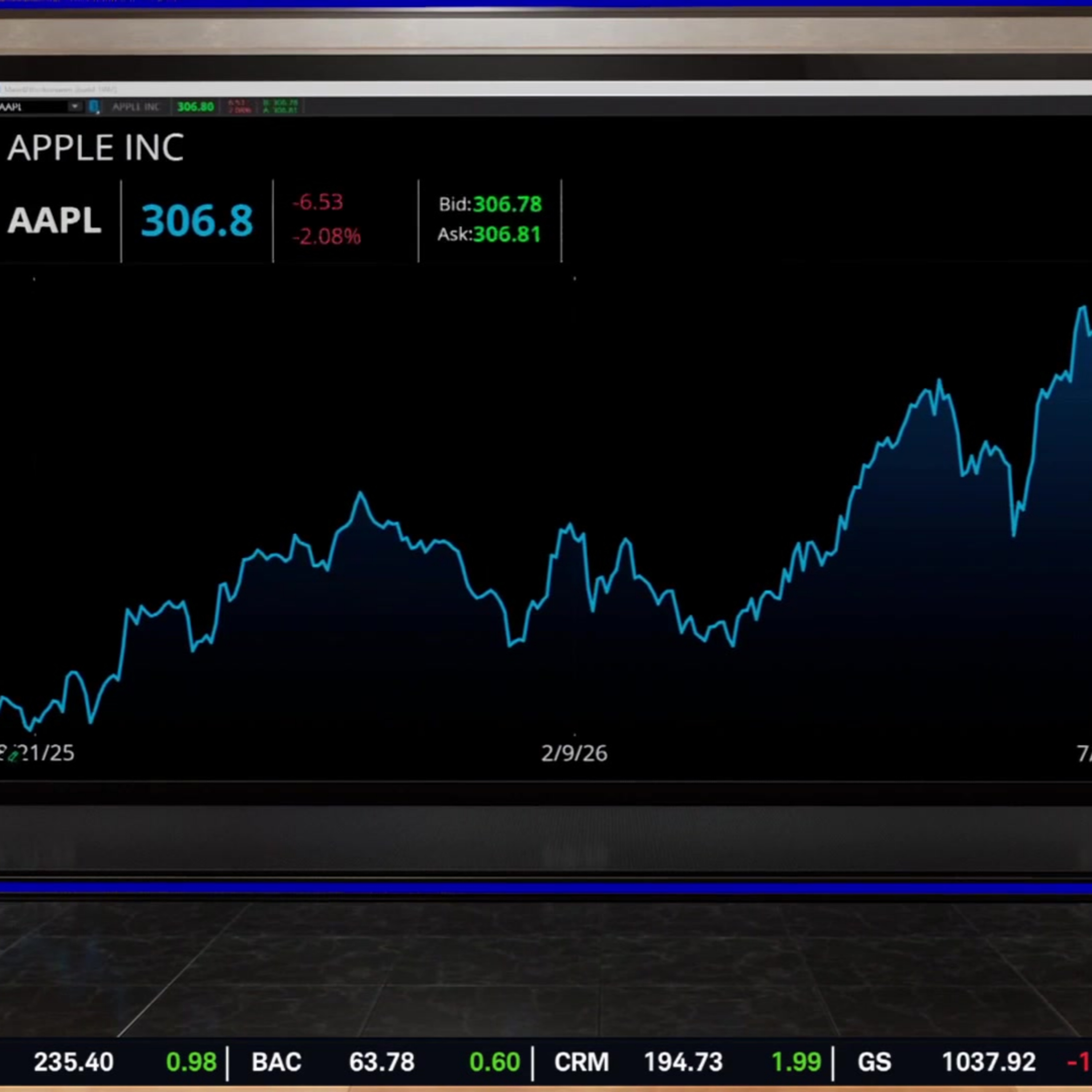Click 235.40 price in bottom ticker
The width and height of the screenshot is (1092, 1092).
click(74, 1063)
